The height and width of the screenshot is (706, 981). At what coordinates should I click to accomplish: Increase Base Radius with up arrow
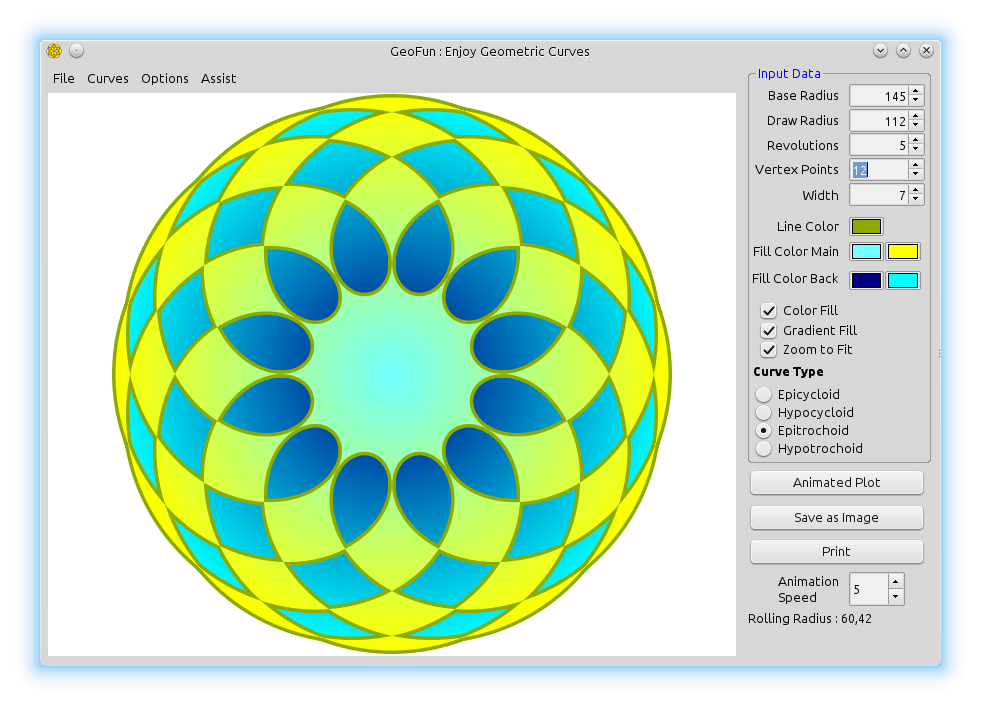[916, 91]
